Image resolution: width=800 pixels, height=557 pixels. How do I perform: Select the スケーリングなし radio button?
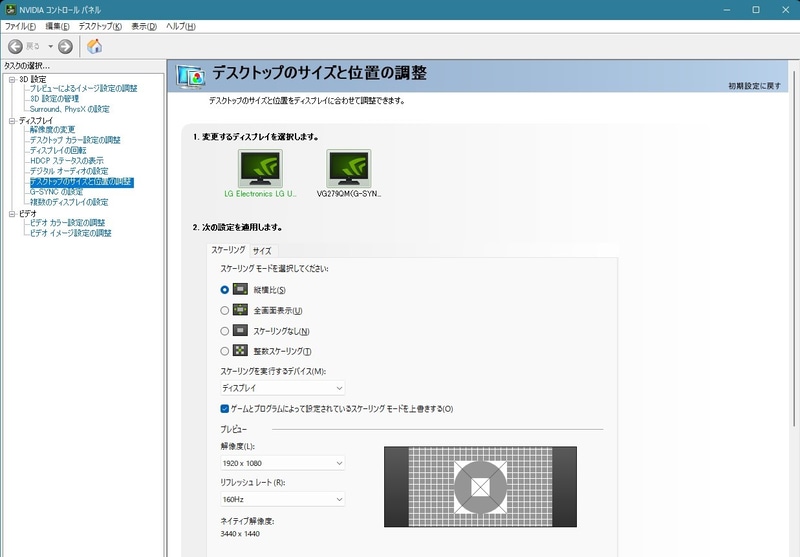coord(224,331)
